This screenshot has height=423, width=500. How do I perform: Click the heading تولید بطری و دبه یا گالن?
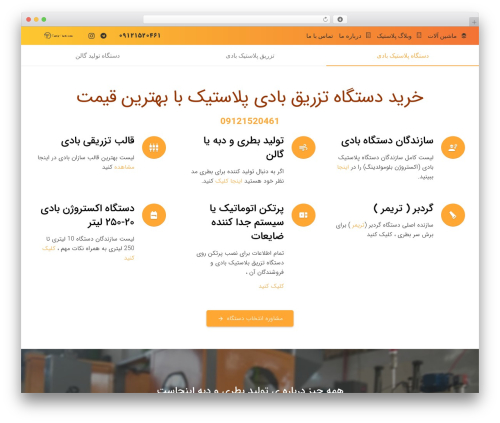(244, 148)
